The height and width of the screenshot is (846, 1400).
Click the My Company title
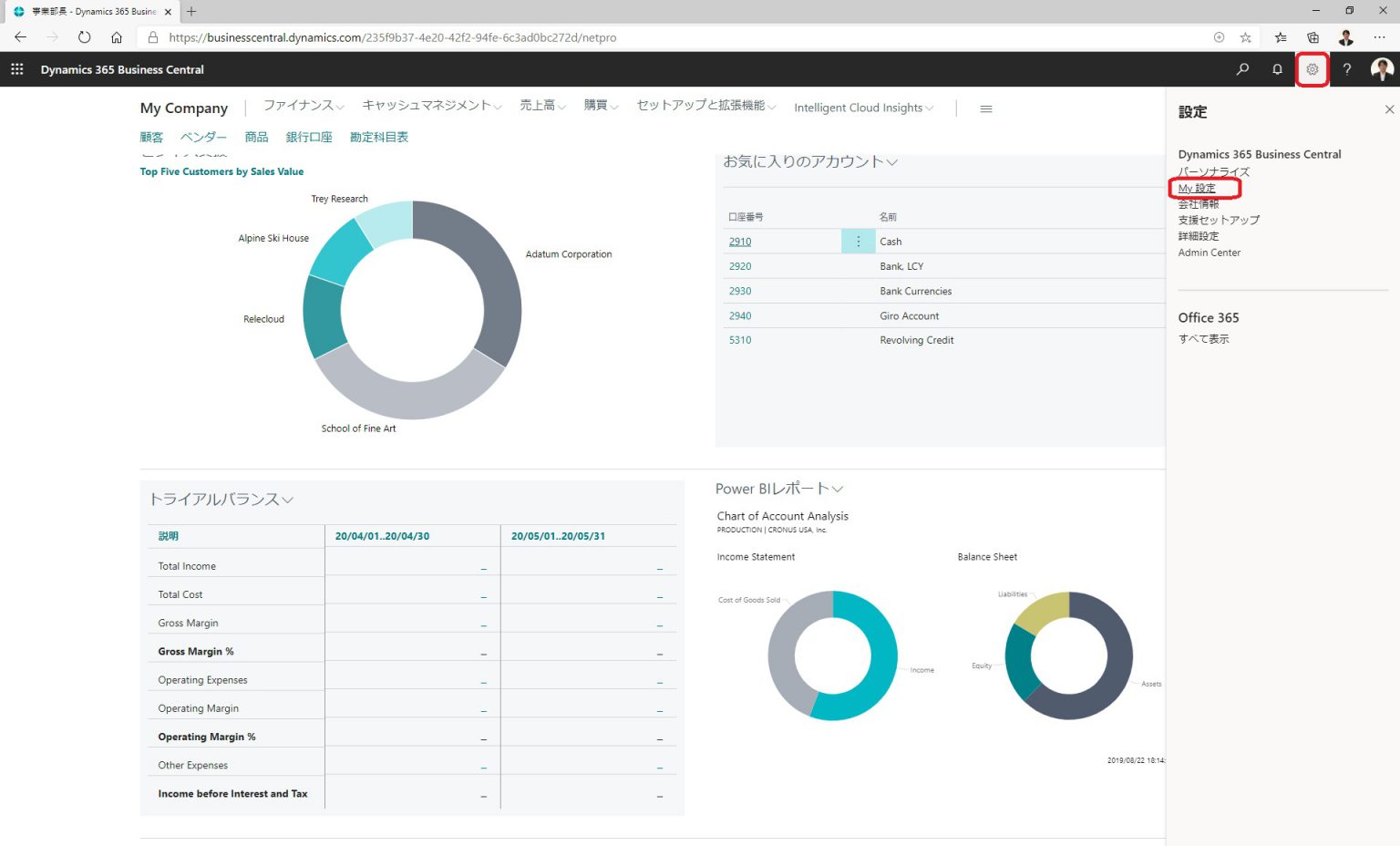(184, 108)
